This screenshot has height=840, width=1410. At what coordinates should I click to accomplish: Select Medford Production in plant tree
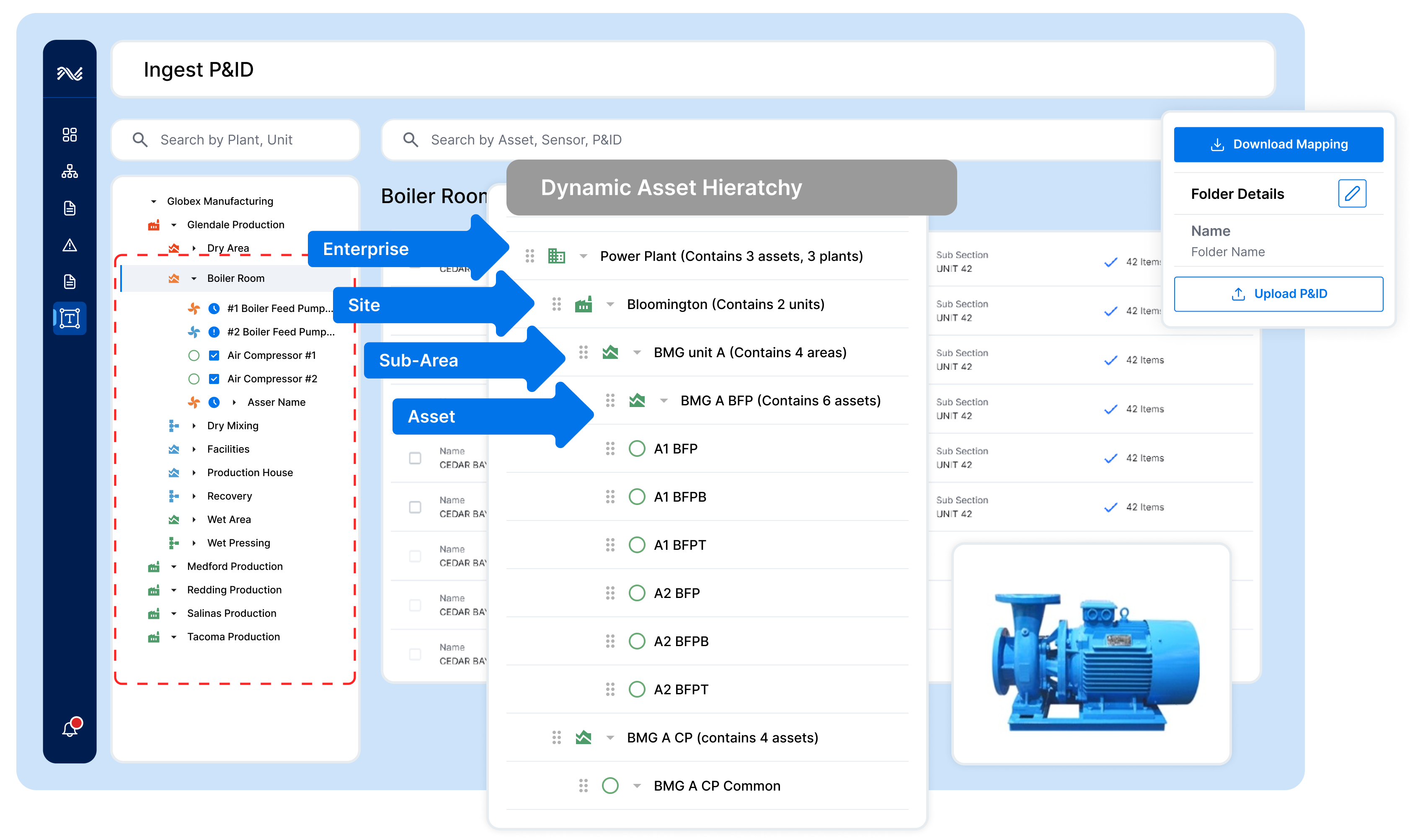(235, 566)
